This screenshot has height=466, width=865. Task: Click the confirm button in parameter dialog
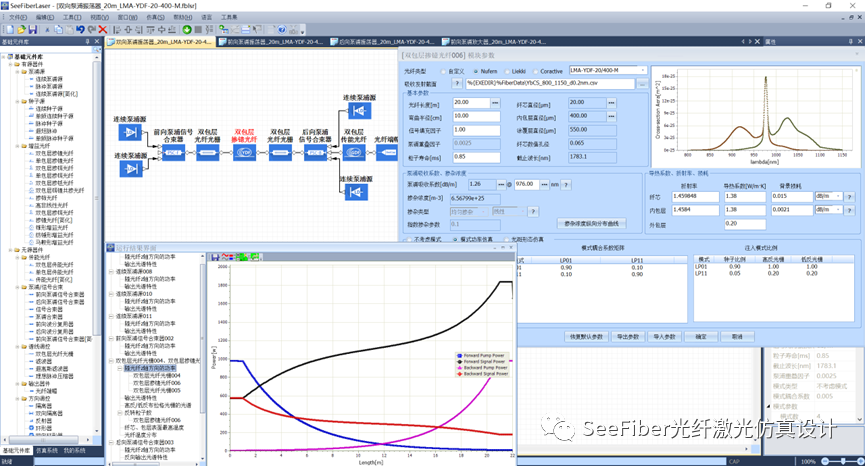(701, 336)
